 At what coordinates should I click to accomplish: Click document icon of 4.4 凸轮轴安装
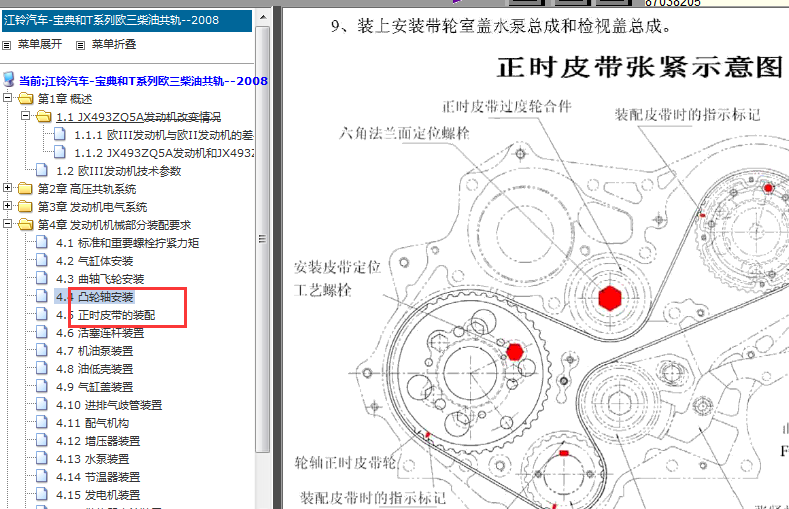[x=42, y=296]
